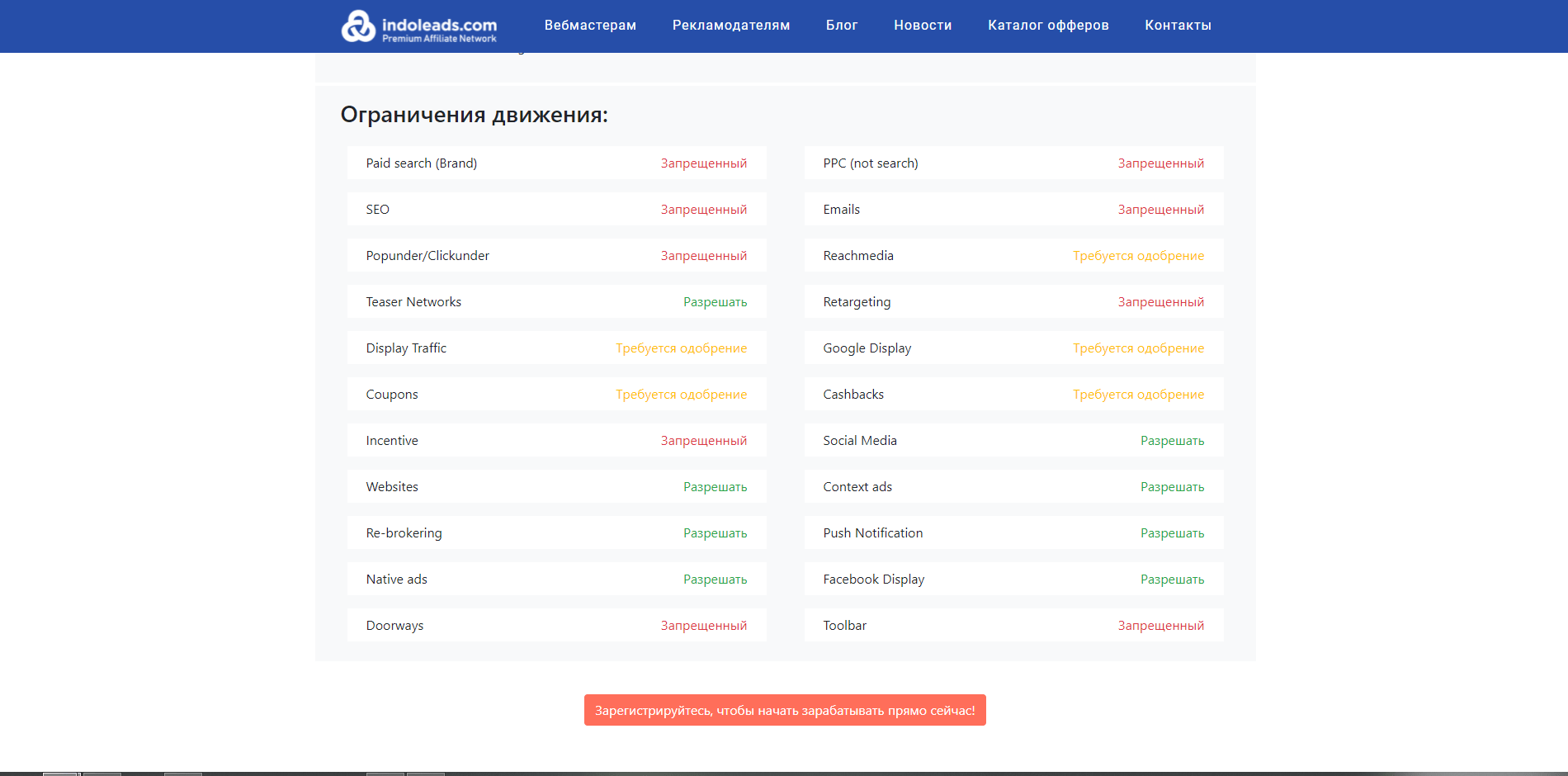Click the Paid search (Brand) row
1568x776 pixels.
556,163
